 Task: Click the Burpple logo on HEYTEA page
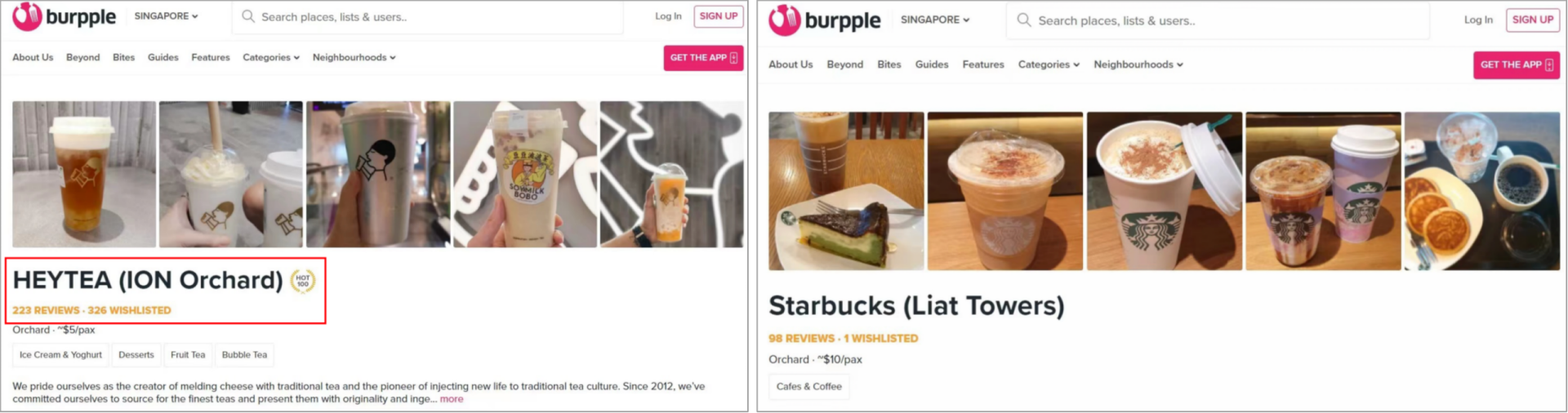coord(64,16)
